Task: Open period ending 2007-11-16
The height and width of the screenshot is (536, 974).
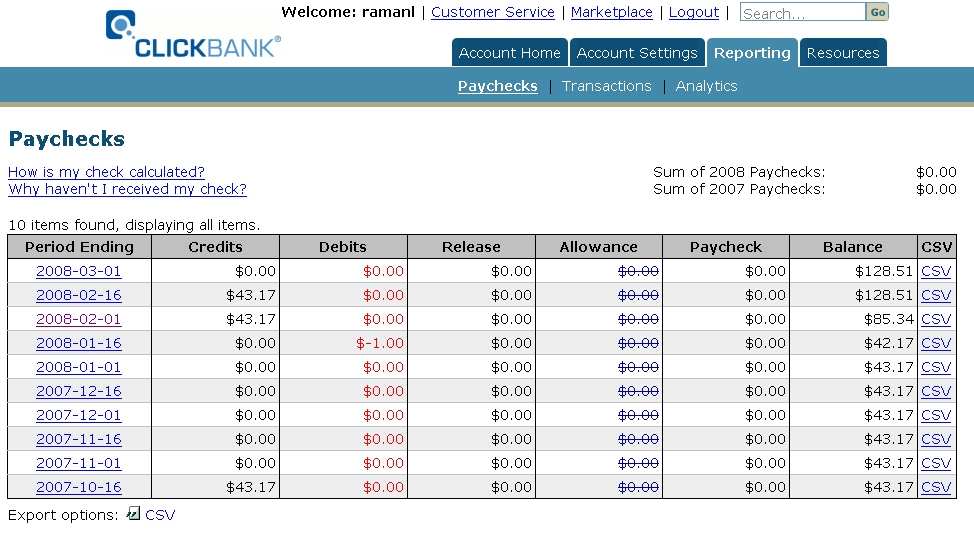Action: [79, 439]
